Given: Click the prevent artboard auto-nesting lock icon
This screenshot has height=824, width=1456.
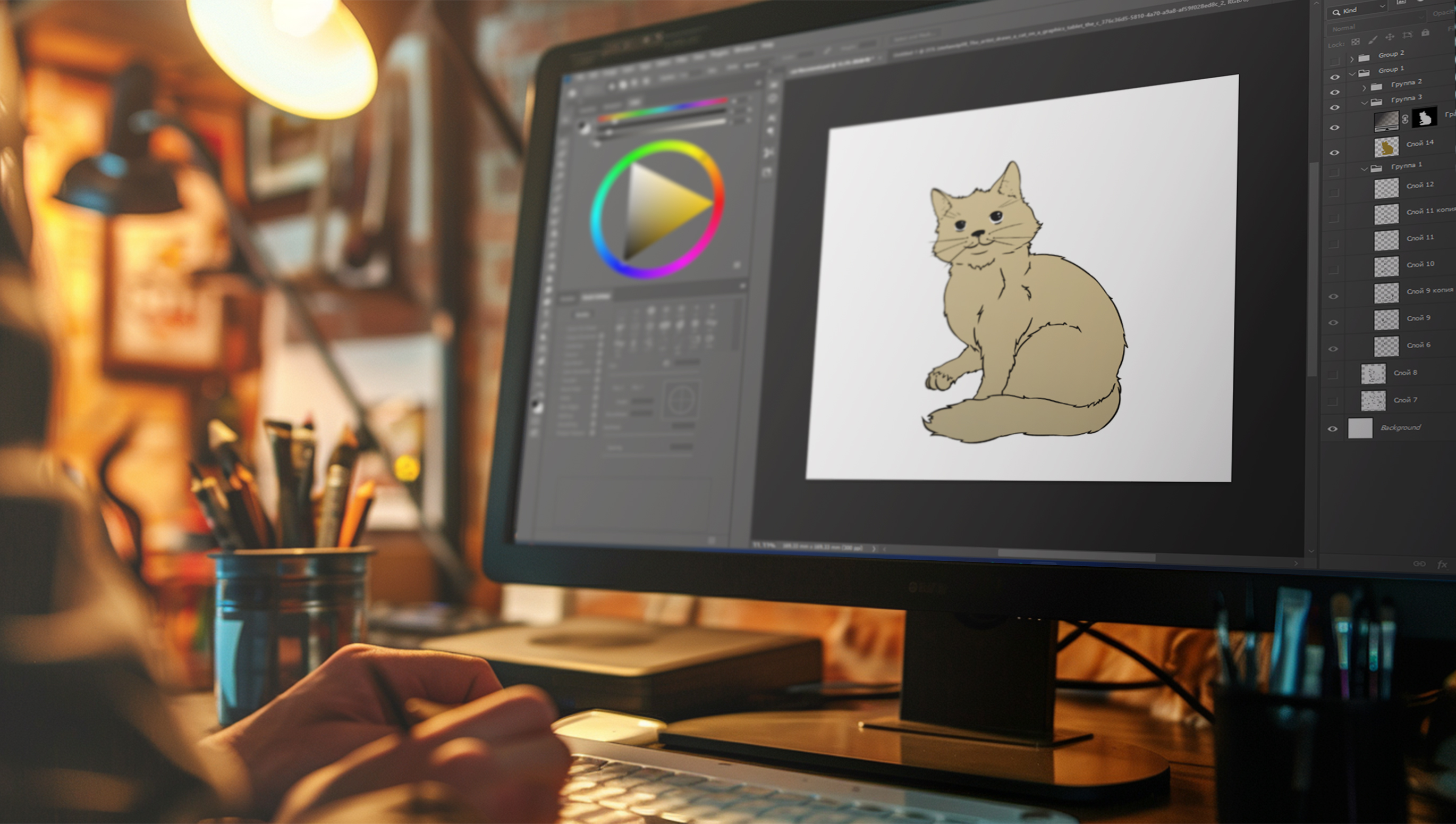Looking at the screenshot, I should click(x=1408, y=35).
